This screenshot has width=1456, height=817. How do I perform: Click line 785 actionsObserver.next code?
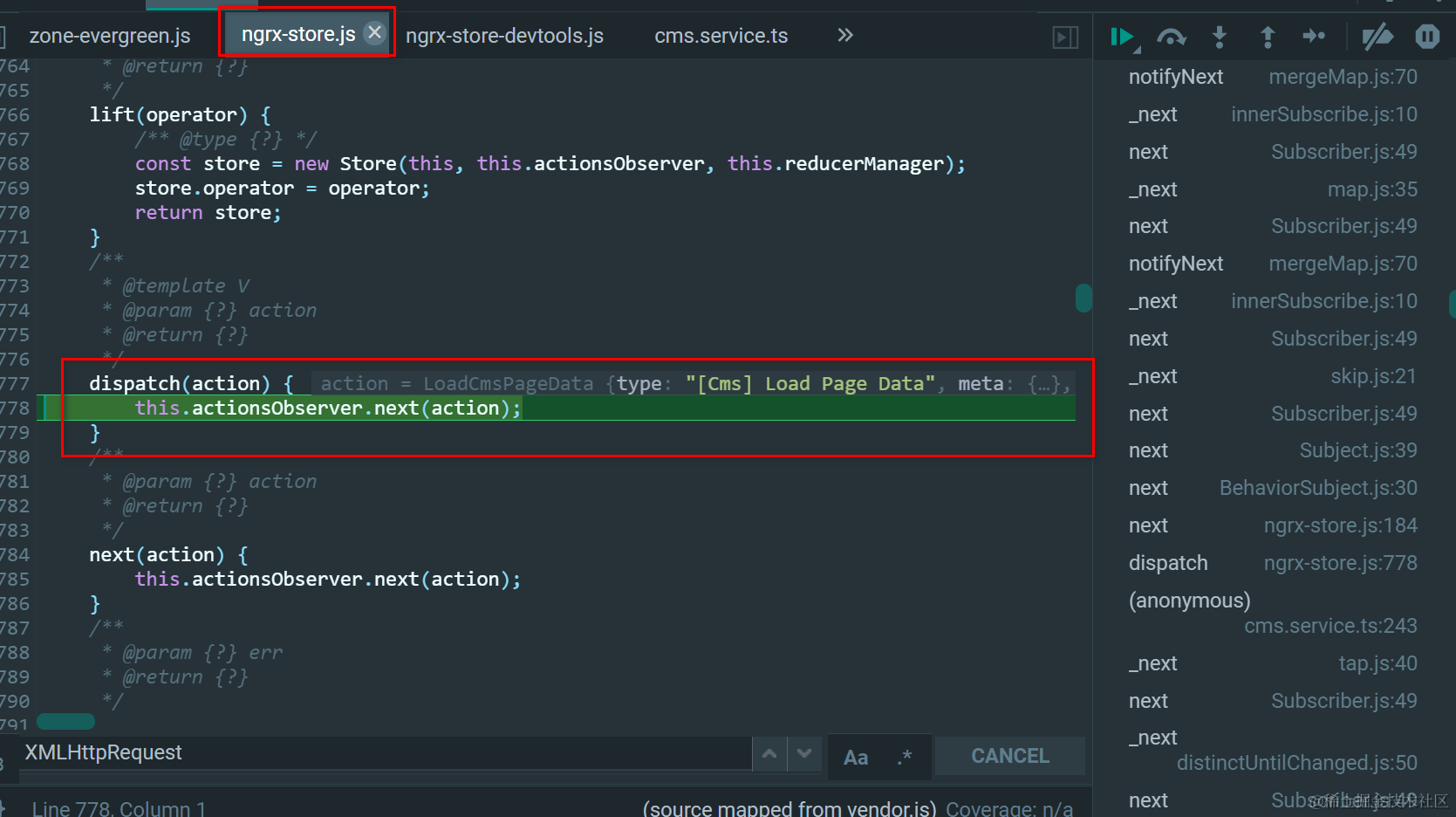point(328,579)
